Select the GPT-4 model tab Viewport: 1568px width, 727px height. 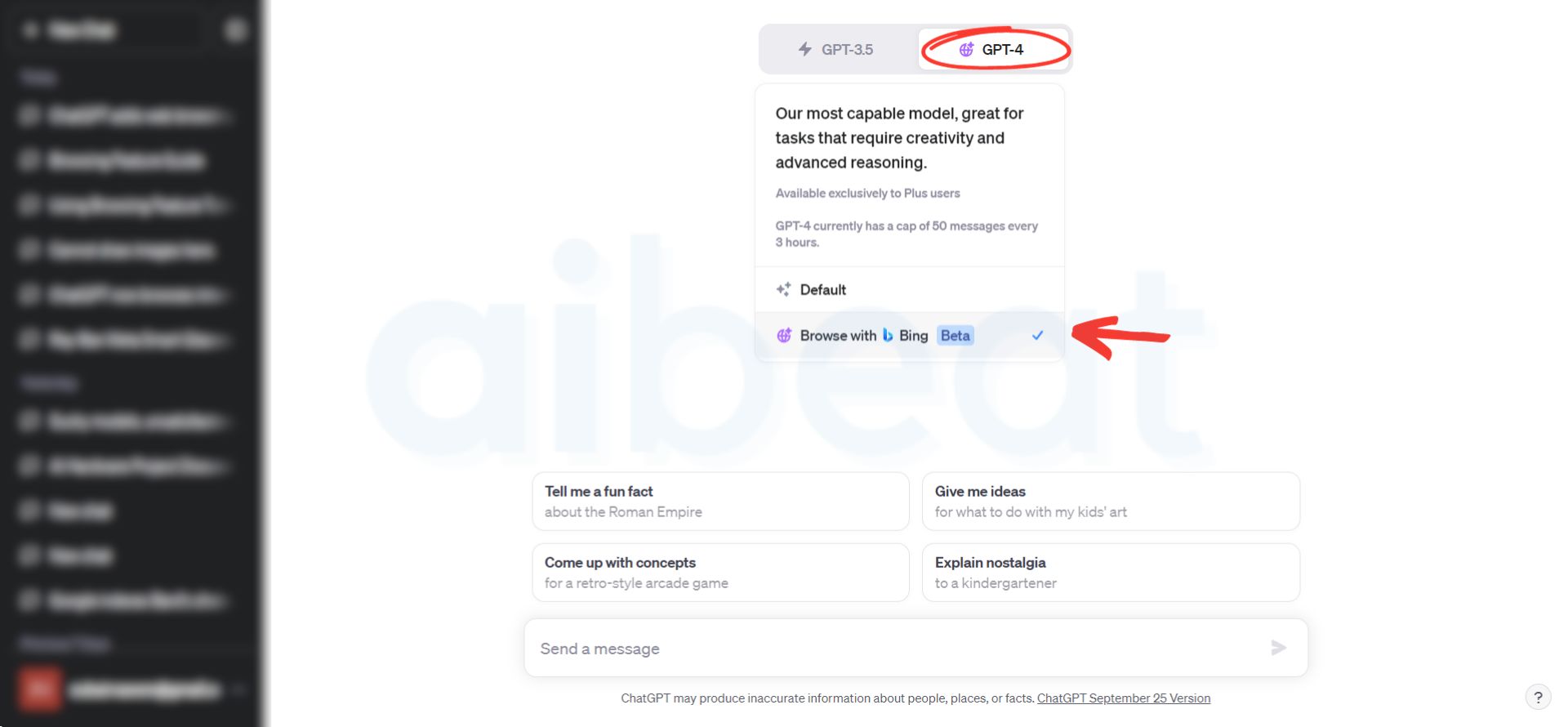pyautogui.click(x=993, y=49)
